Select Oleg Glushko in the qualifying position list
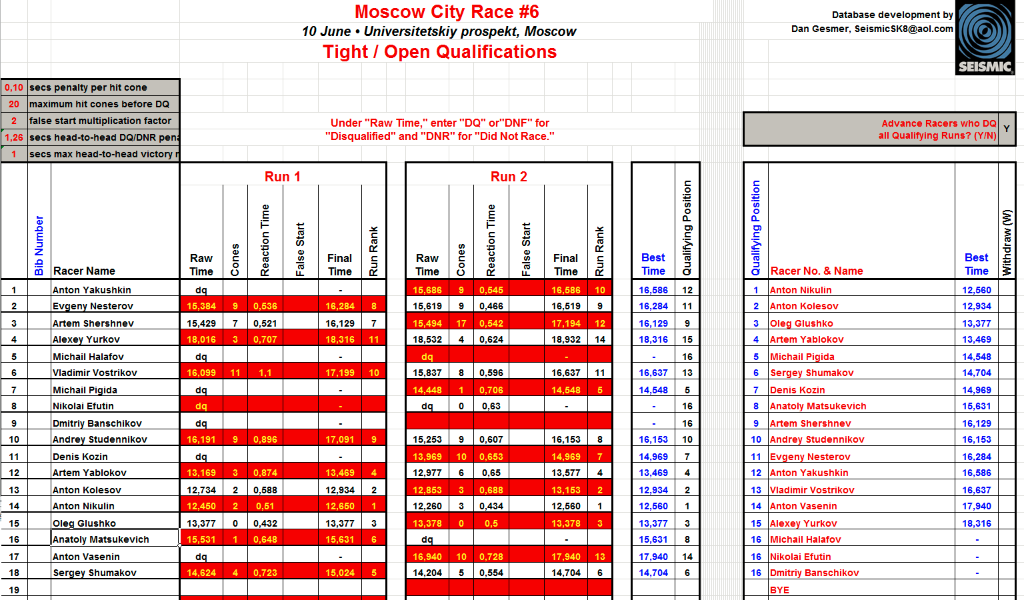 801,323
